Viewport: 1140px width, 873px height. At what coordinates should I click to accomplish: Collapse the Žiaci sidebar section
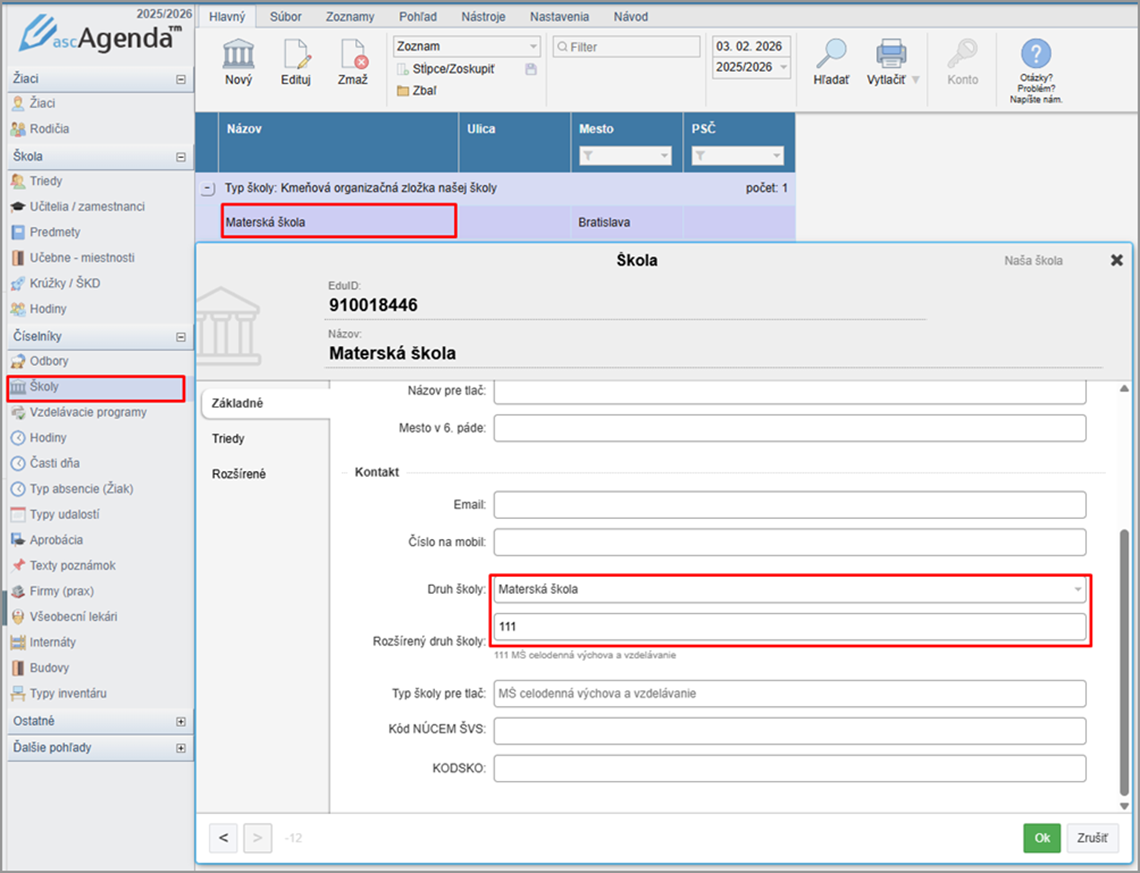(x=181, y=78)
